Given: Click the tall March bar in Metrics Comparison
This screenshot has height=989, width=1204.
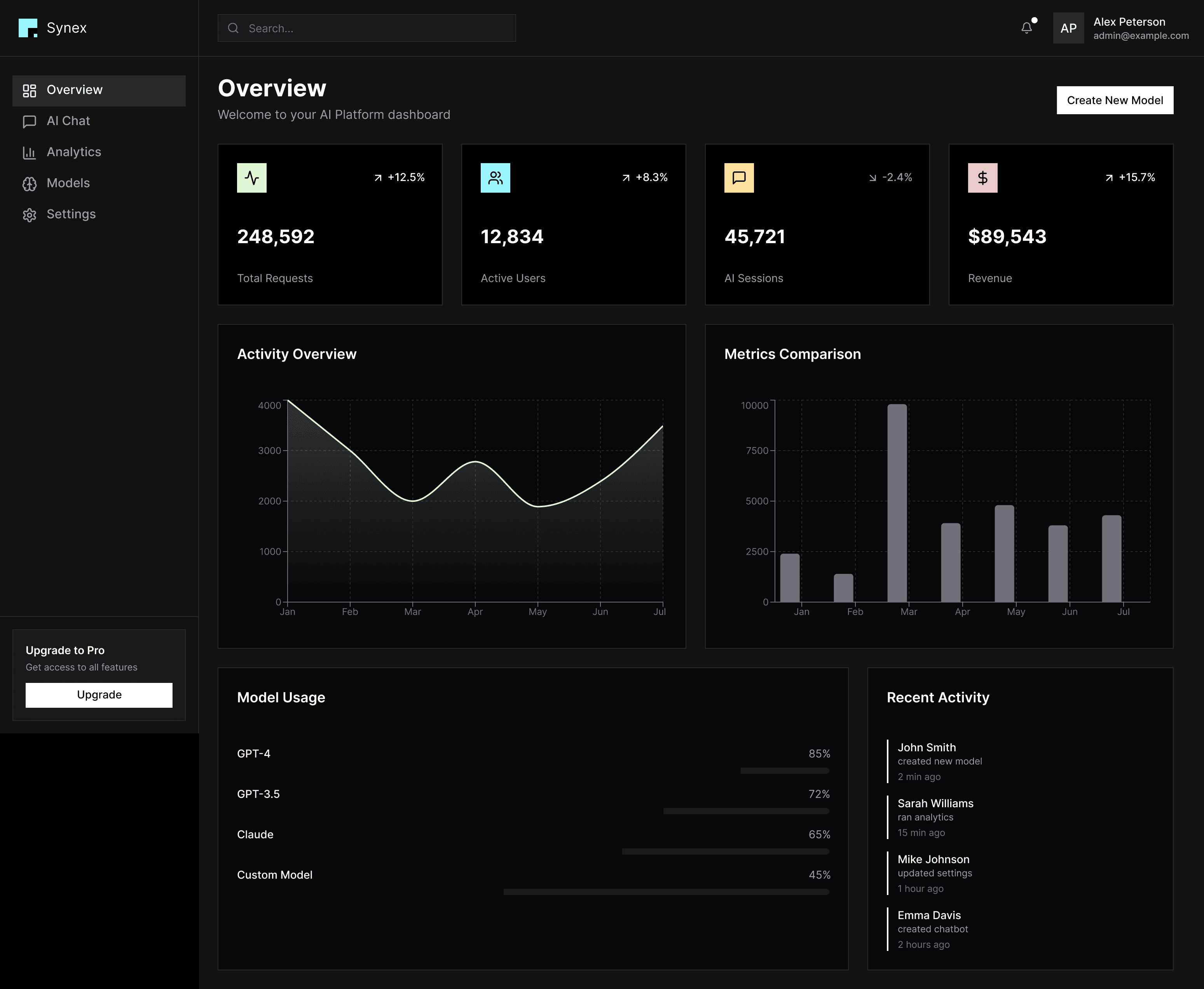Looking at the screenshot, I should [x=897, y=503].
